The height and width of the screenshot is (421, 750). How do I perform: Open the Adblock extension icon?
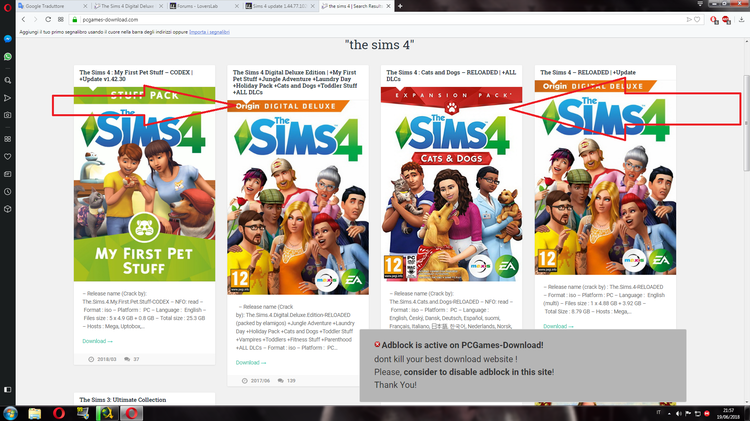coord(727,20)
